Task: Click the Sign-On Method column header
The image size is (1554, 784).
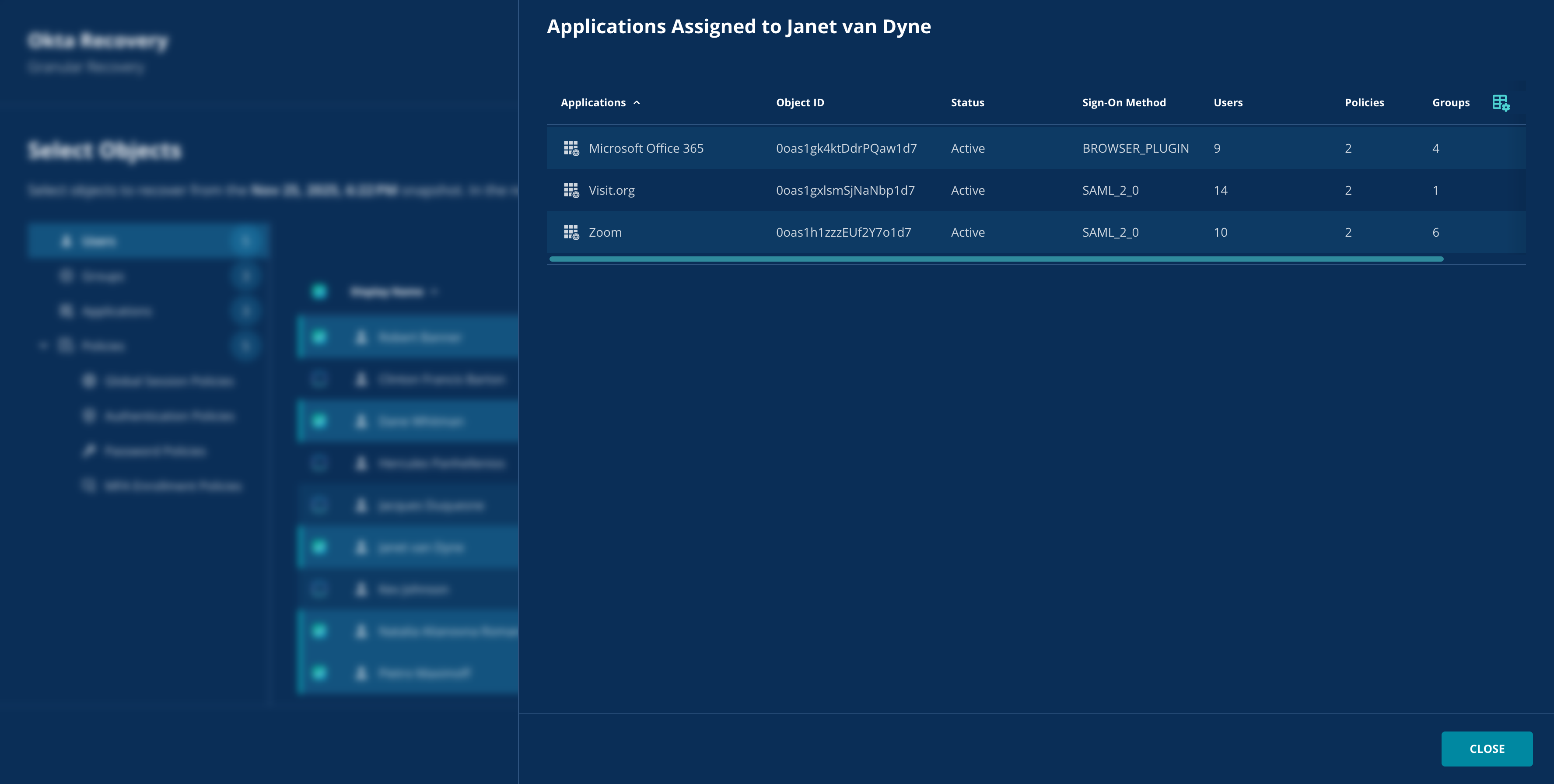Action: pos(1123,103)
